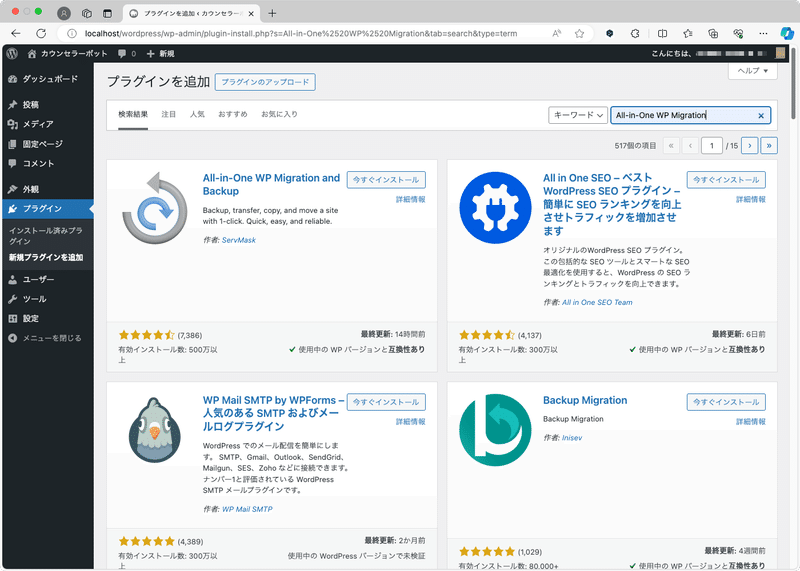The image size is (800, 571).
Task: Go to インストール済みプラグイン submenu
Action: 45,236
